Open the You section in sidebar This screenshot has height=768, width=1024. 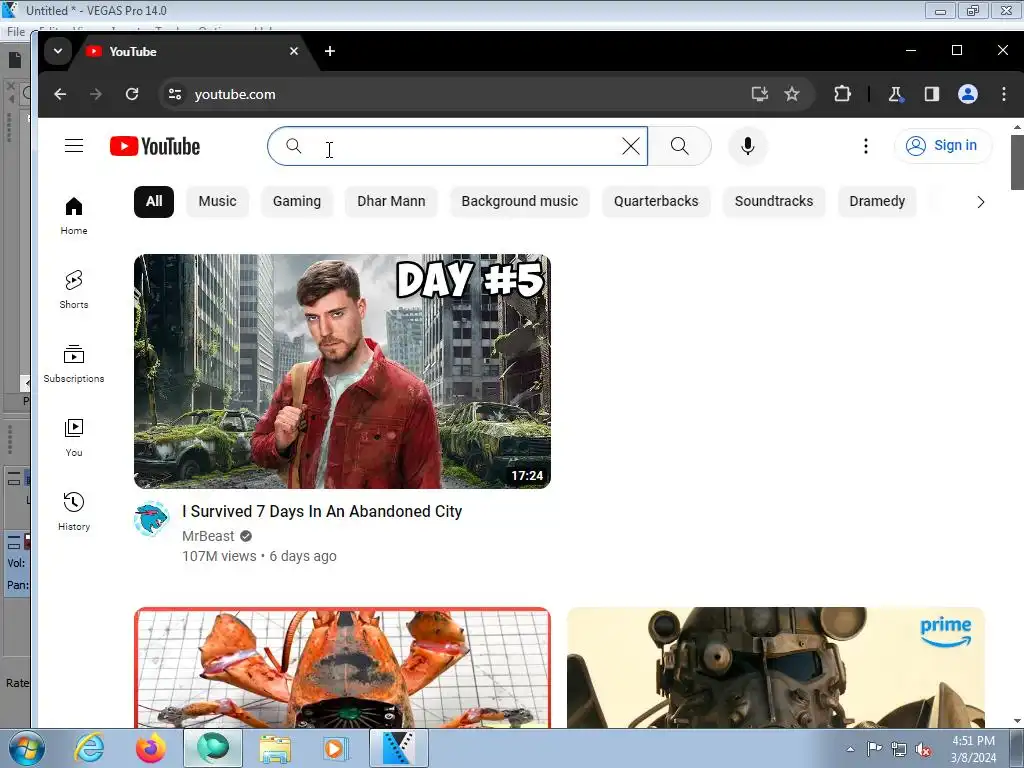tap(74, 438)
